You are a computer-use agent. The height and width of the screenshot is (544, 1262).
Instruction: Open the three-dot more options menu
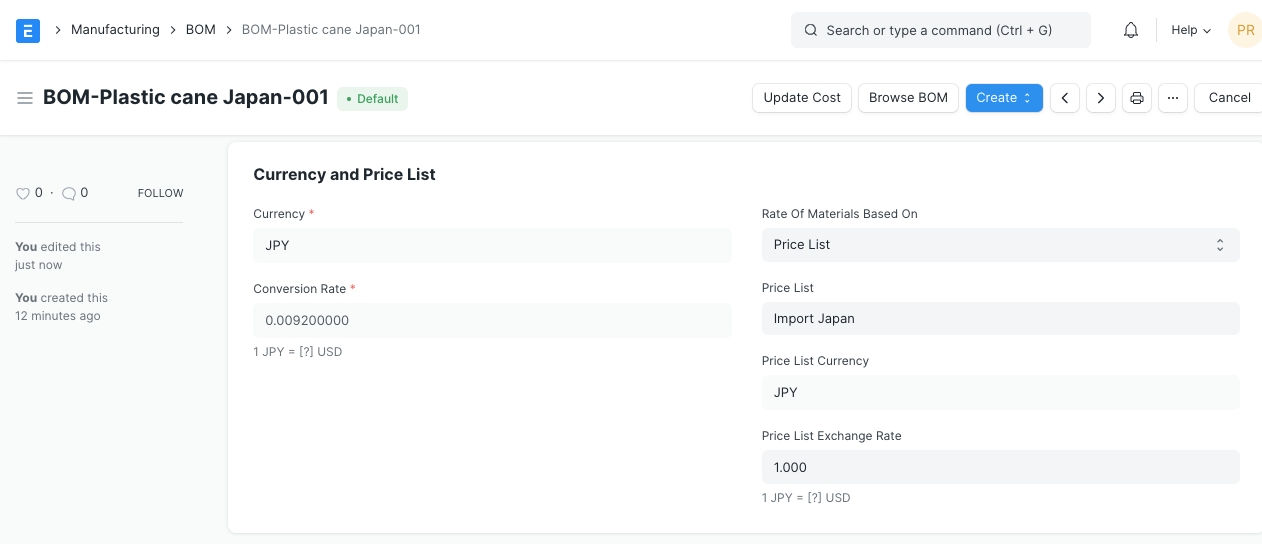point(1173,98)
